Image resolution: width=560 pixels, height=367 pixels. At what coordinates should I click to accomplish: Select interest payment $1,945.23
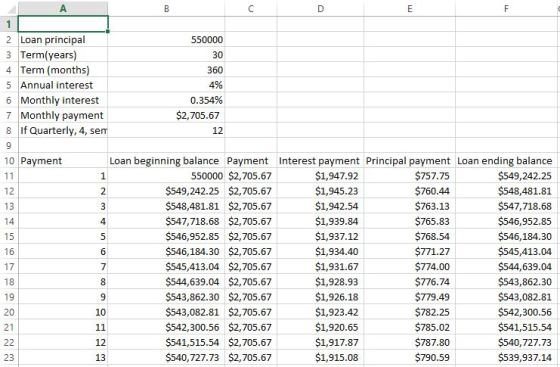pyautogui.click(x=320, y=191)
